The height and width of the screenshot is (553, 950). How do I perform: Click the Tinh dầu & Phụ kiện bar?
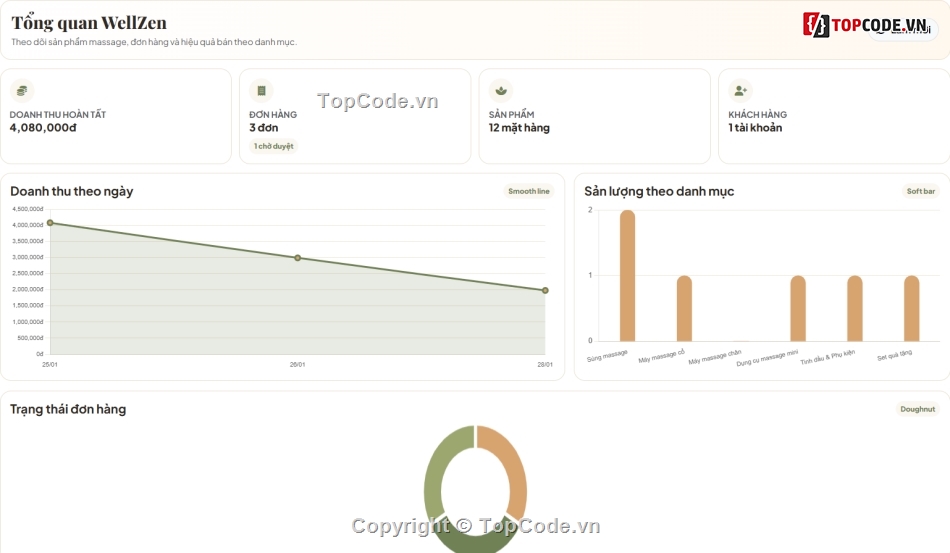click(x=855, y=308)
